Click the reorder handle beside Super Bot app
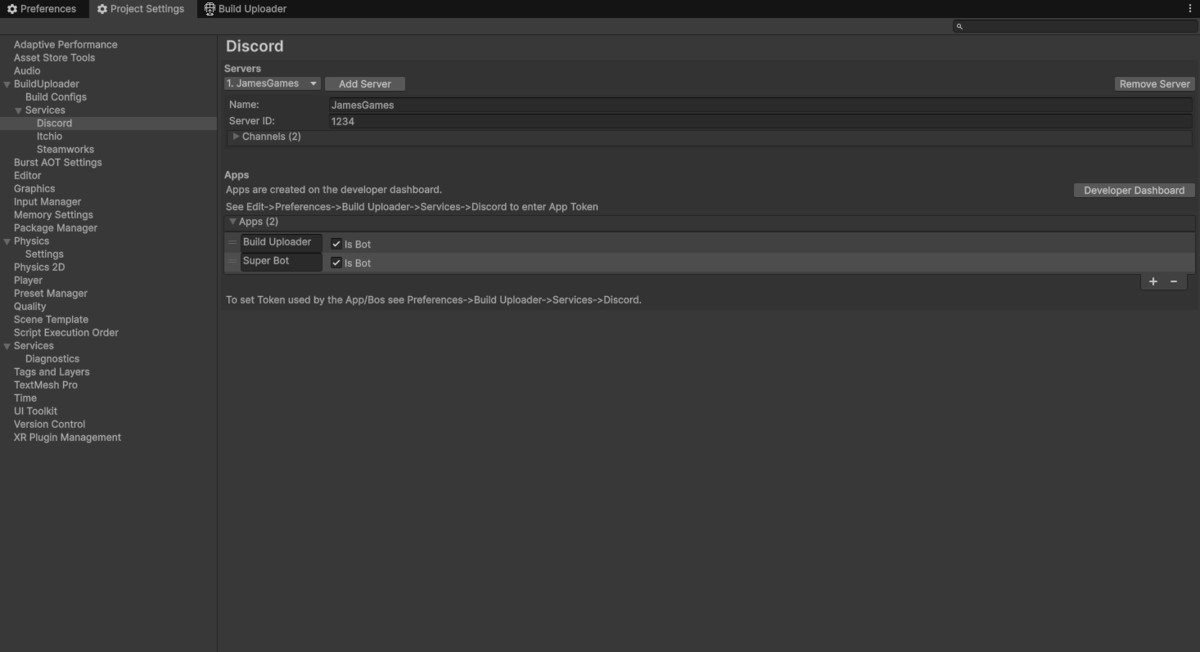This screenshot has height=652, width=1200. (232, 261)
